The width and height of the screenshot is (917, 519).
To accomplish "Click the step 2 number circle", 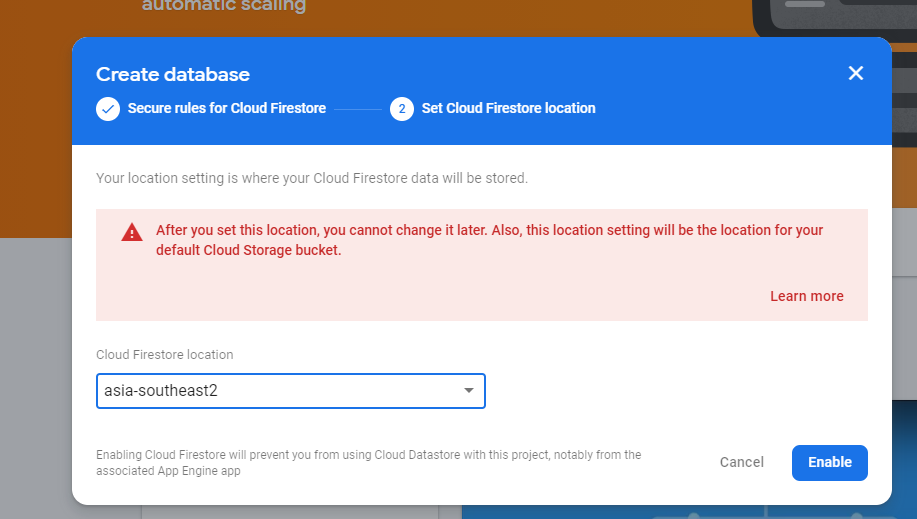I will coord(402,108).
